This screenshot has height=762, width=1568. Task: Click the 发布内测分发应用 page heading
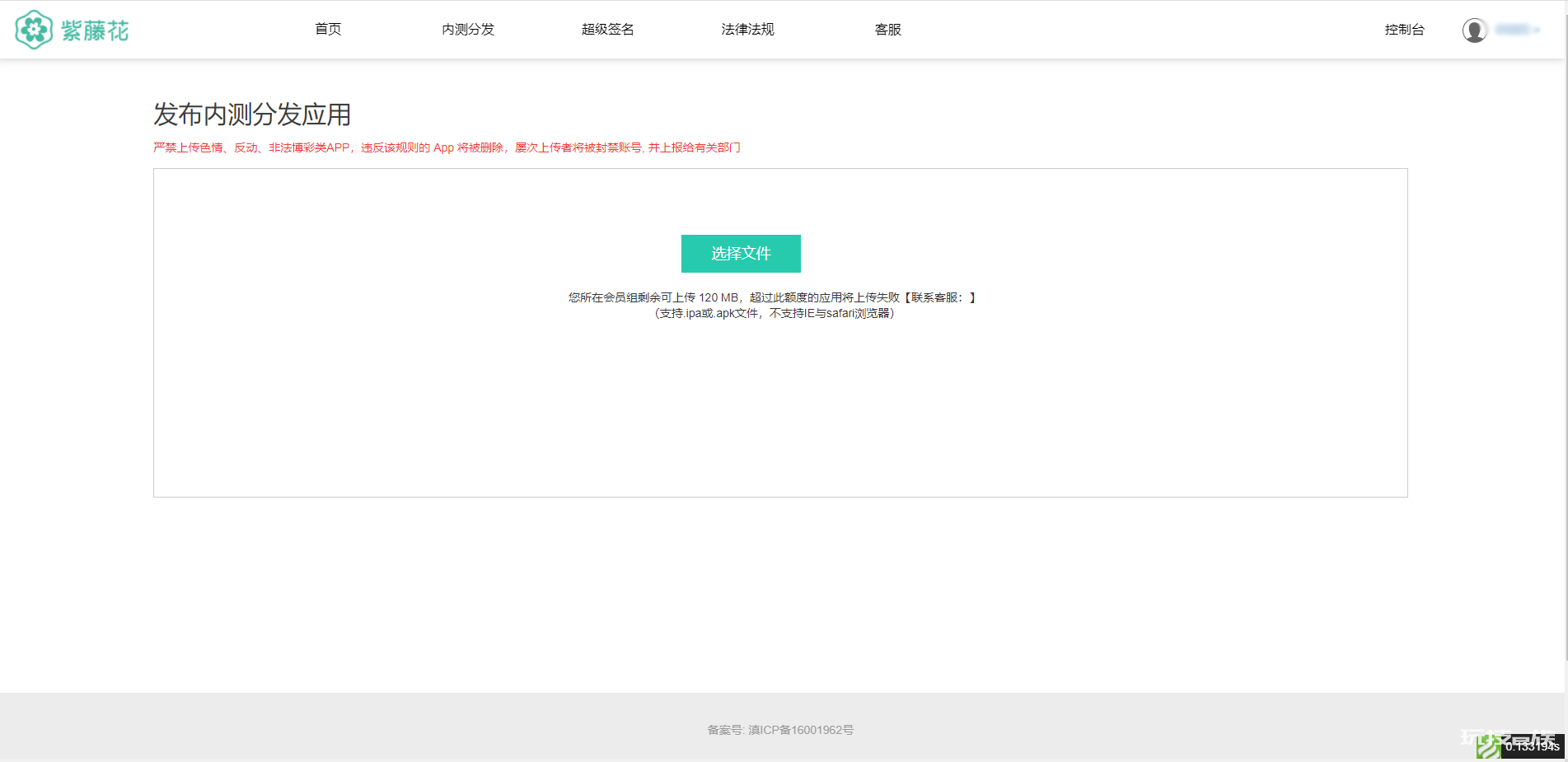click(x=252, y=115)
